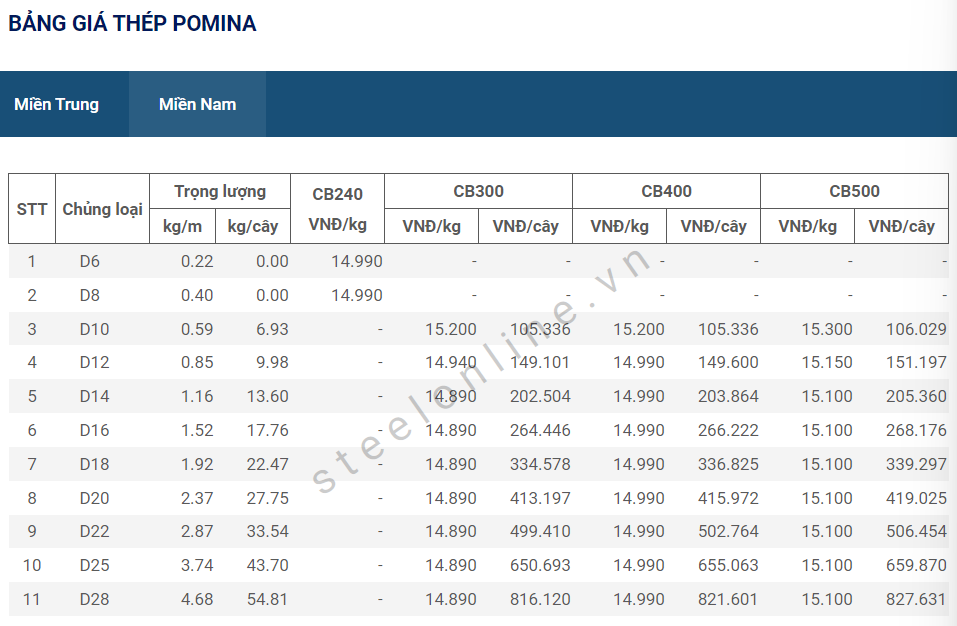This screenshot has width=957, height=626.
Task: Click the 821.601 CB400 price
Action: coord(728,599)
